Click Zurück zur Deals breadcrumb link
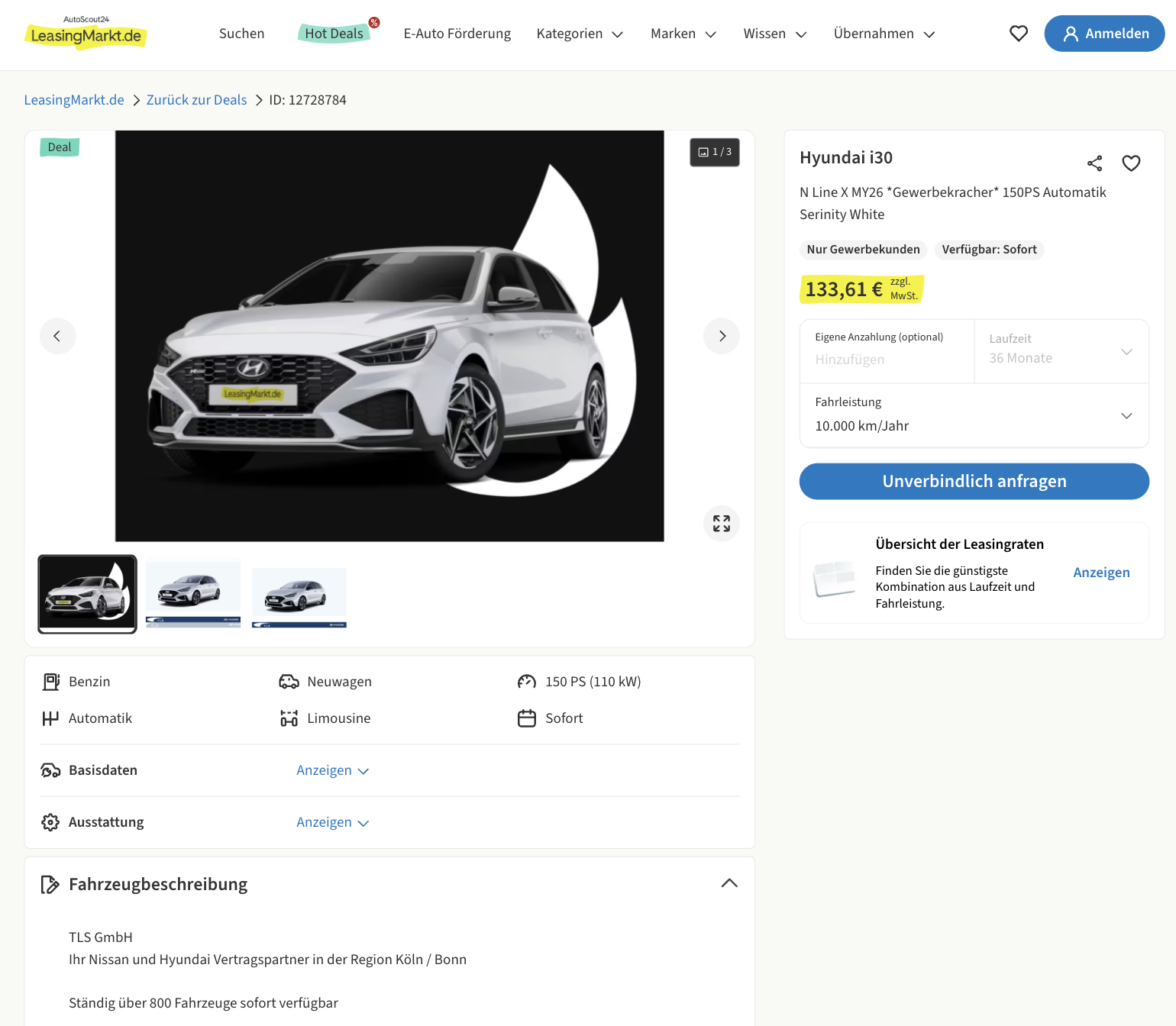The image size is (1176, 1026). pyautogui.click(x=196, y=100)
